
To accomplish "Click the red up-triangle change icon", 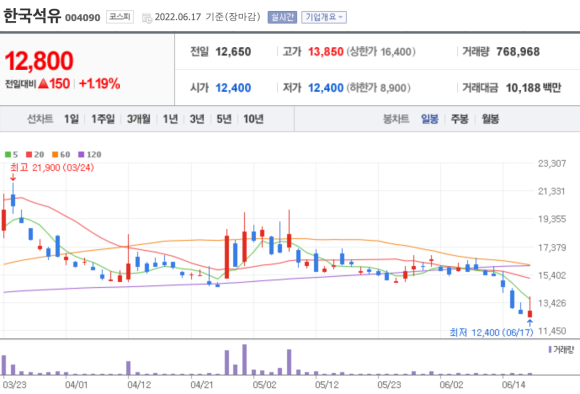I will coord(43,84).
